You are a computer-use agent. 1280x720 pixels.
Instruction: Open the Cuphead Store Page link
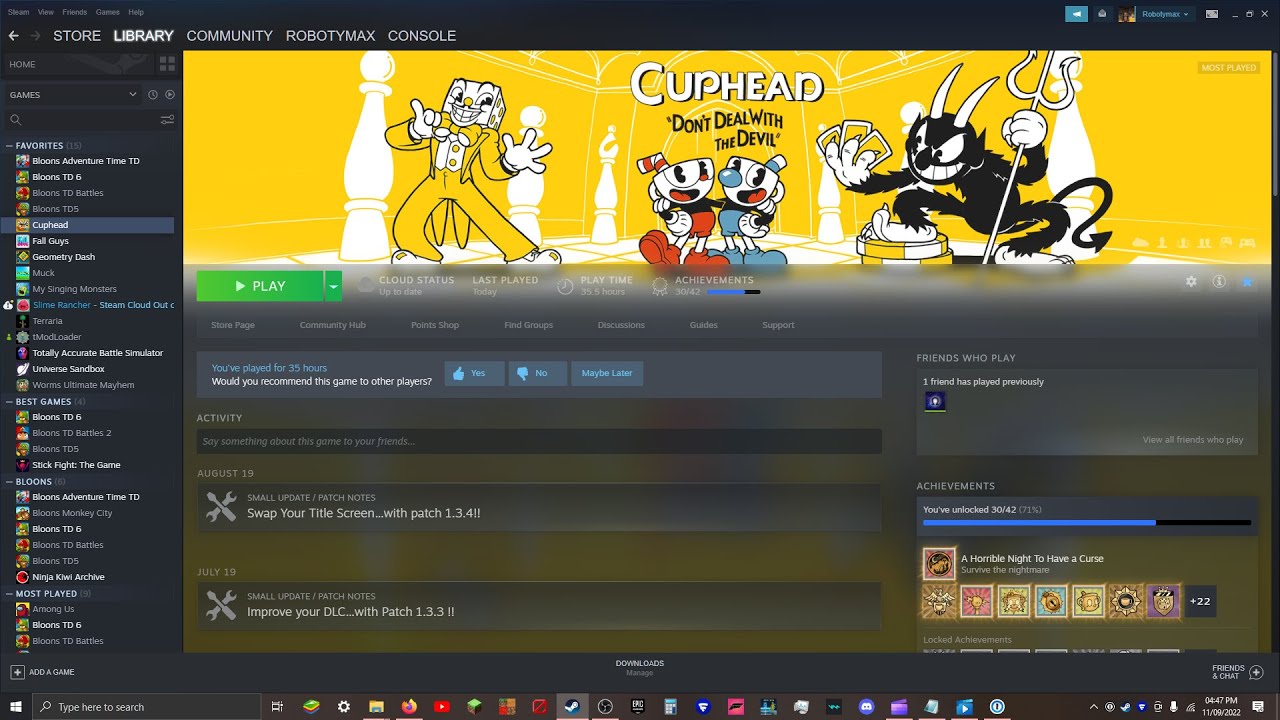point(233,325)
